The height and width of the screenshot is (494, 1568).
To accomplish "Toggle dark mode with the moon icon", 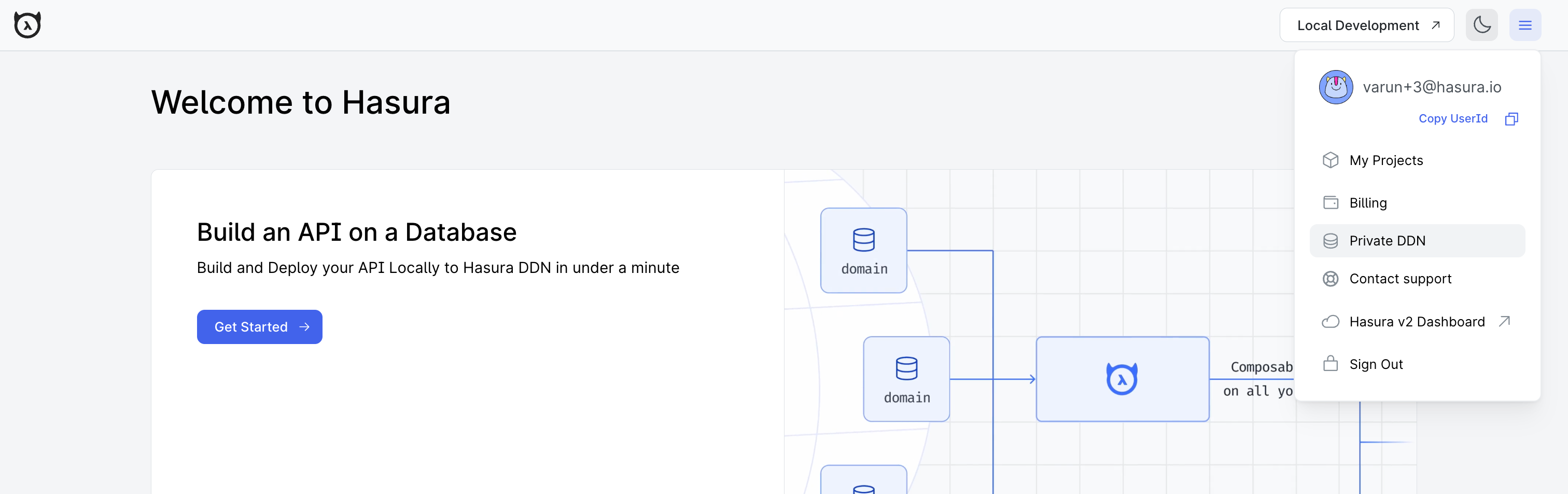I will (1481, 25).
